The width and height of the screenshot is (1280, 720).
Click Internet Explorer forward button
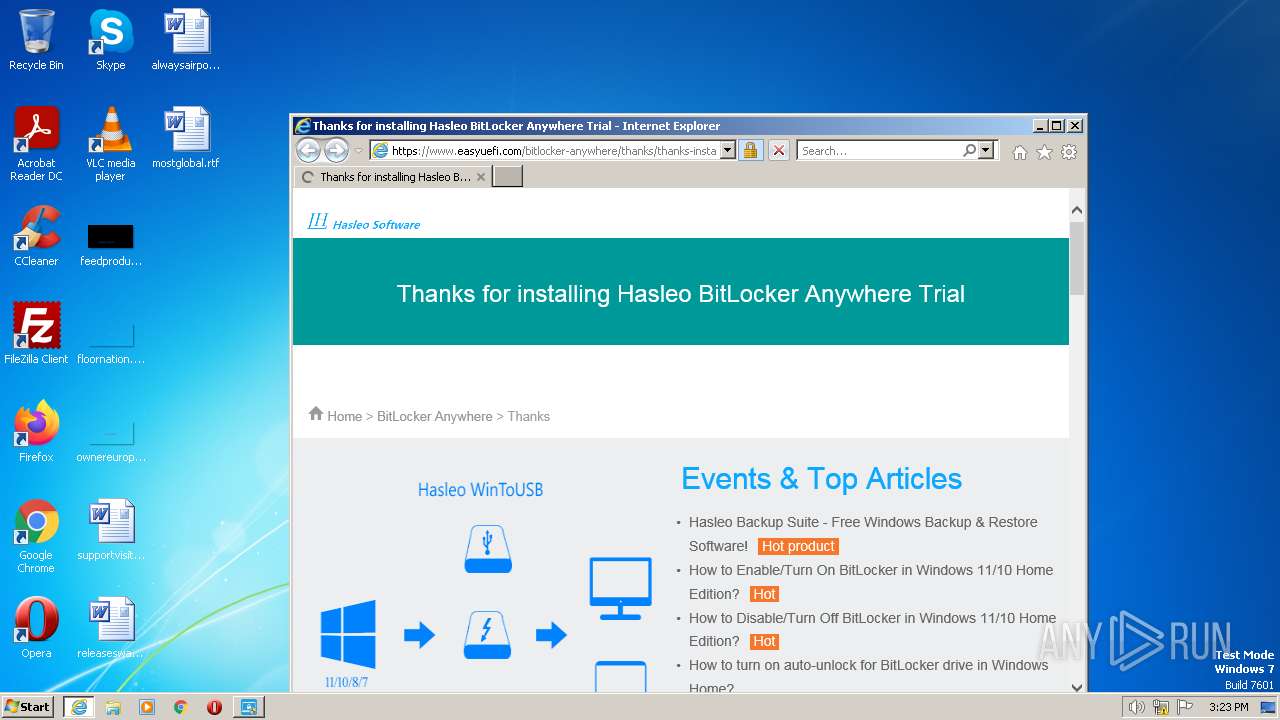click(x=336, y=151)
